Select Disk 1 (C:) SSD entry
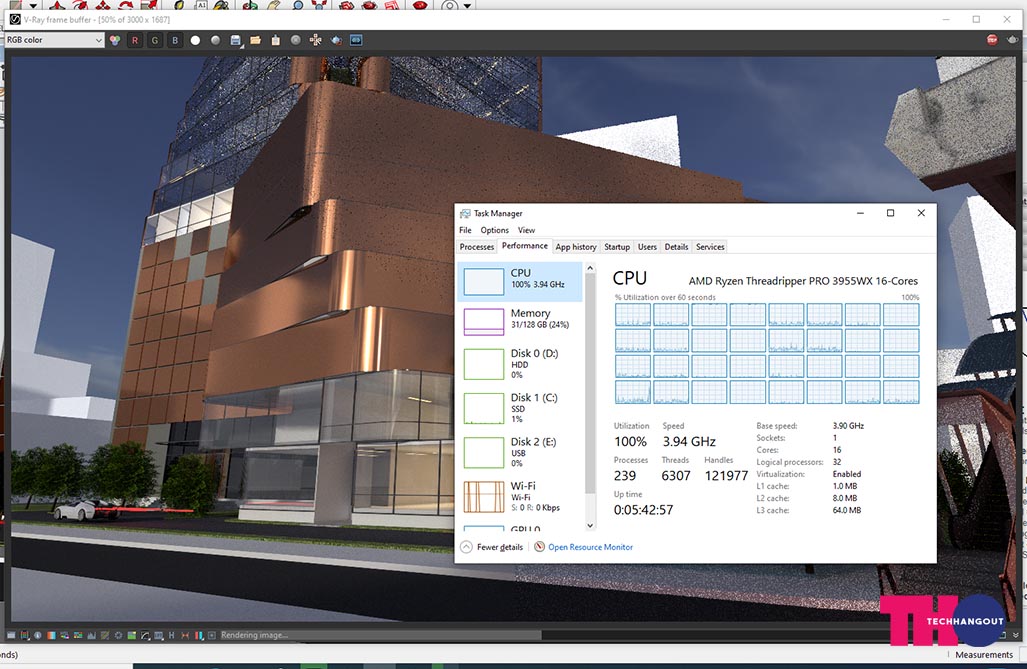 [519, 408]
